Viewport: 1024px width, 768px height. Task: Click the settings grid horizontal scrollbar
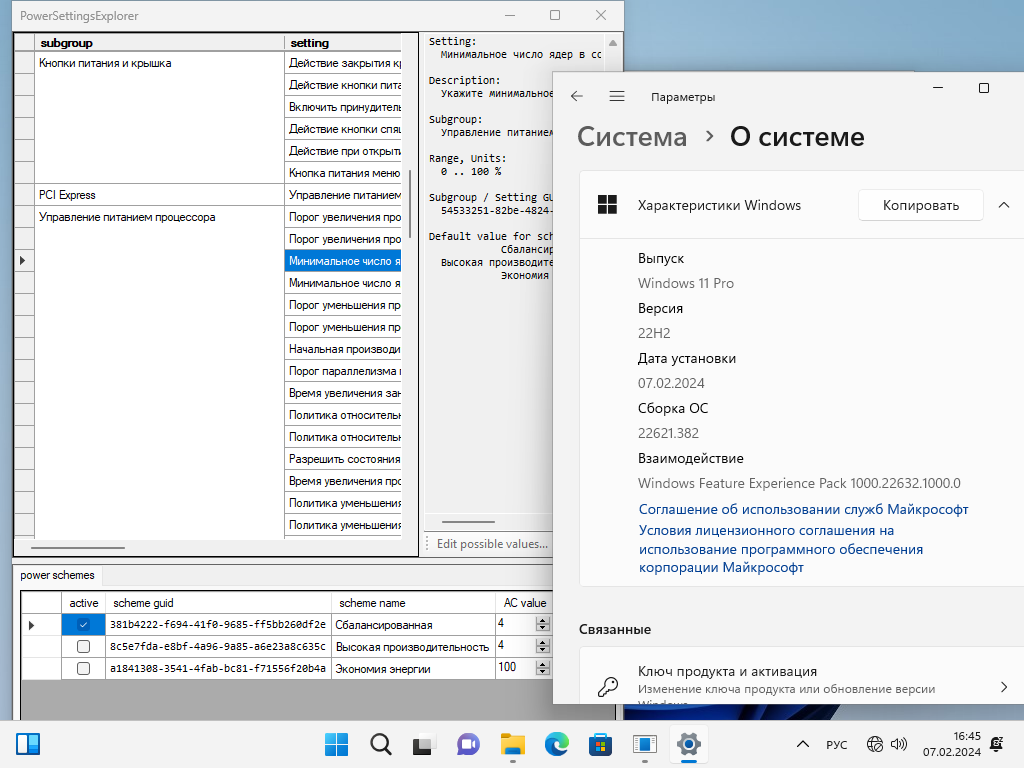pos(78,548)
